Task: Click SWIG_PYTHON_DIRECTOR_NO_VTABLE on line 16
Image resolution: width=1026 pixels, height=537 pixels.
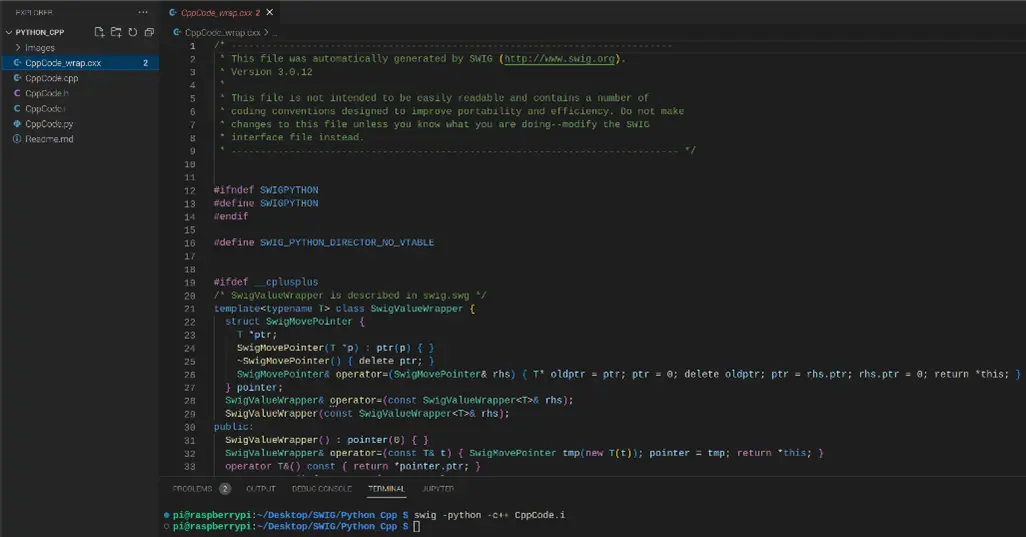Action: tap(347, 243)
